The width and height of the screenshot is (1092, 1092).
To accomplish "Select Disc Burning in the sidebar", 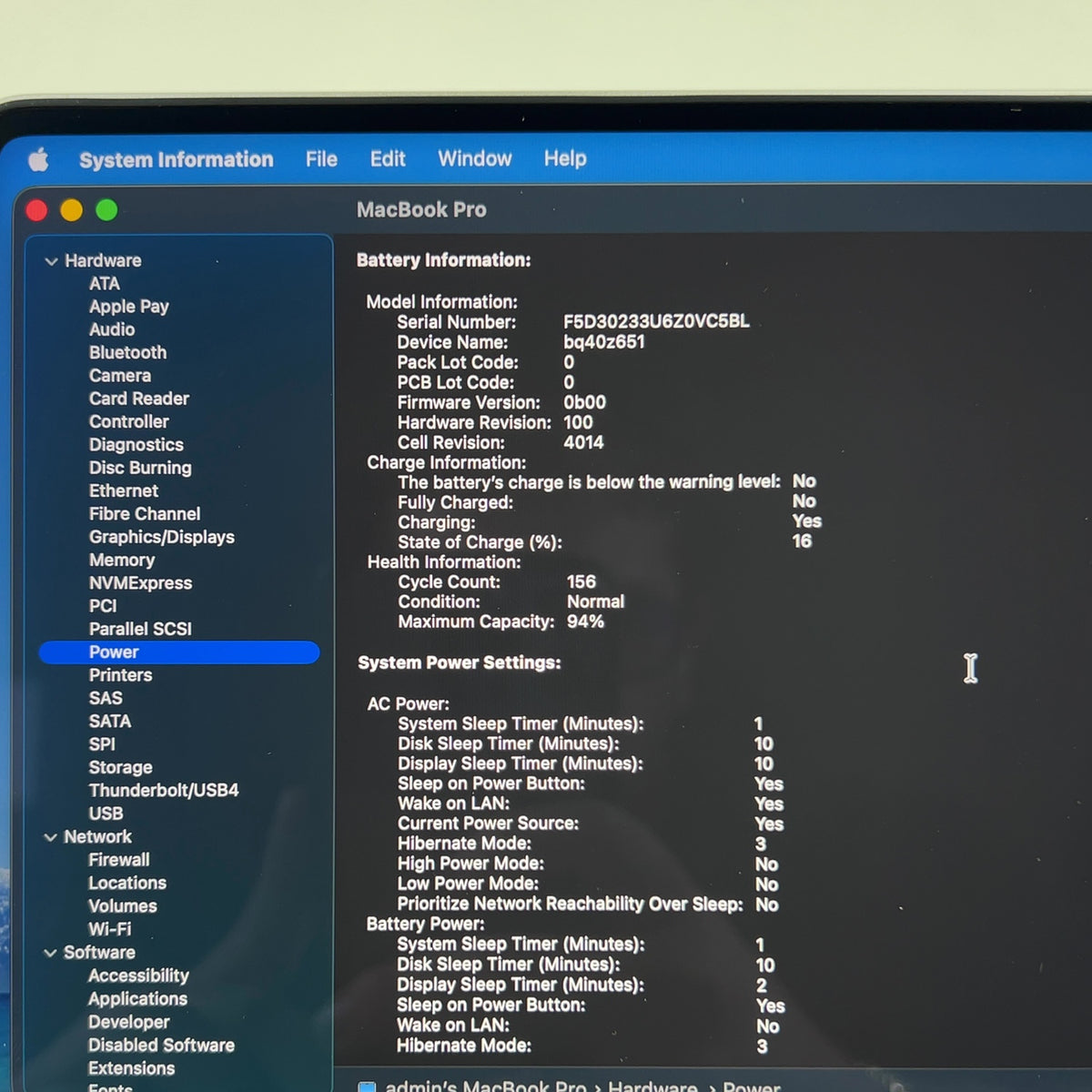I will pyautogui.click(x=140, y=468).
